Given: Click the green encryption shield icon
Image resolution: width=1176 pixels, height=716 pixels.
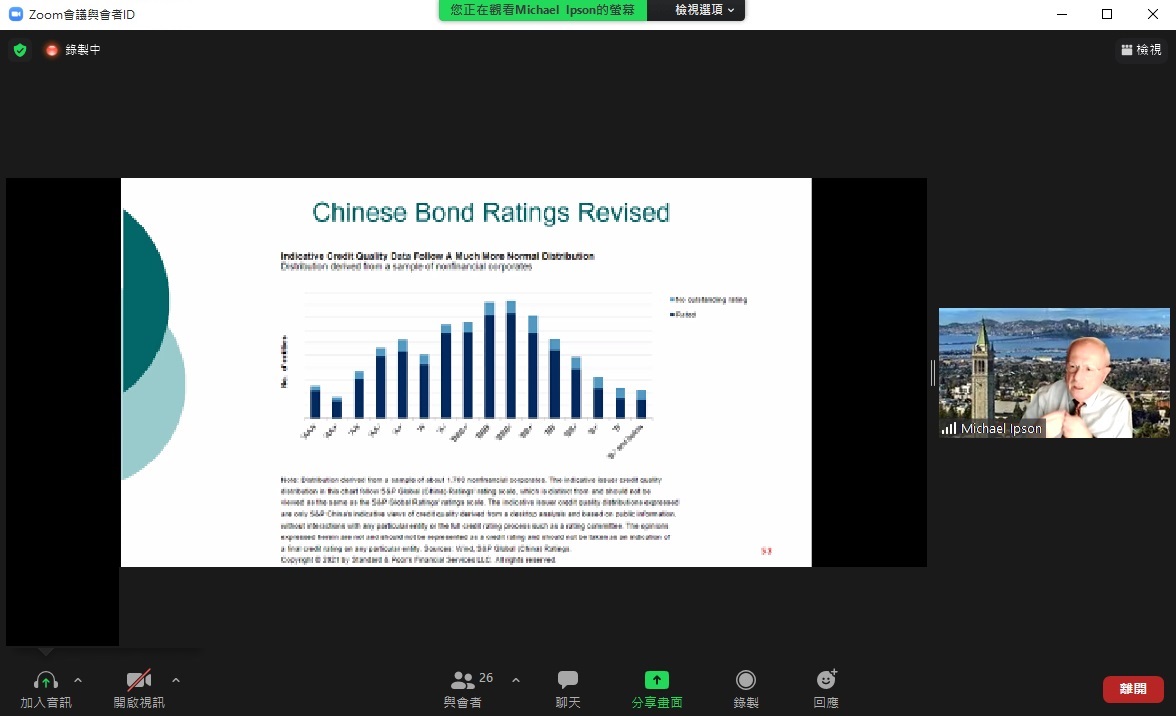Looking at the screenshot, I should click(20, 50).
